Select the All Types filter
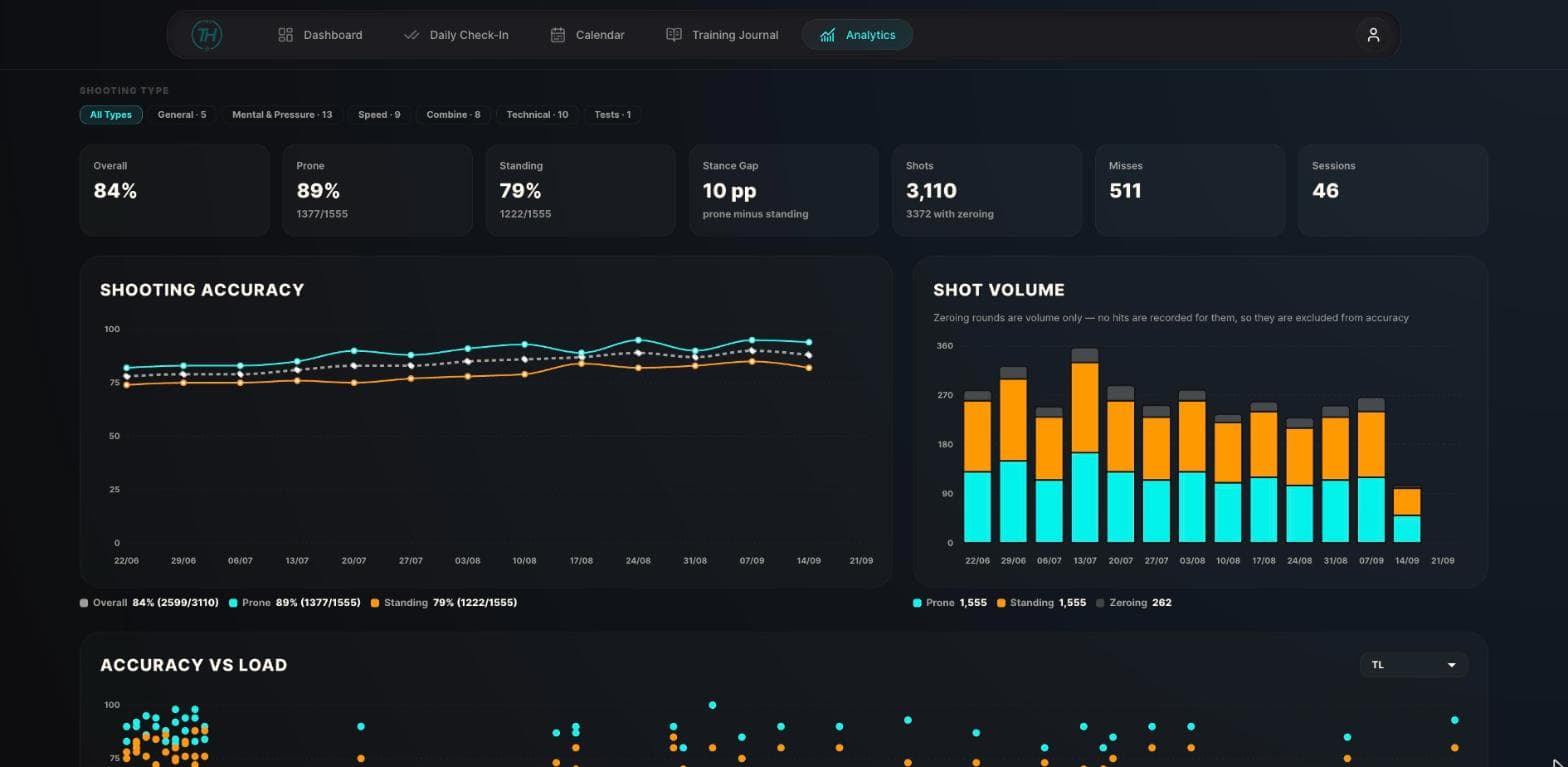Viewport: 1568px width, 767px height. (x=111, y=115)
